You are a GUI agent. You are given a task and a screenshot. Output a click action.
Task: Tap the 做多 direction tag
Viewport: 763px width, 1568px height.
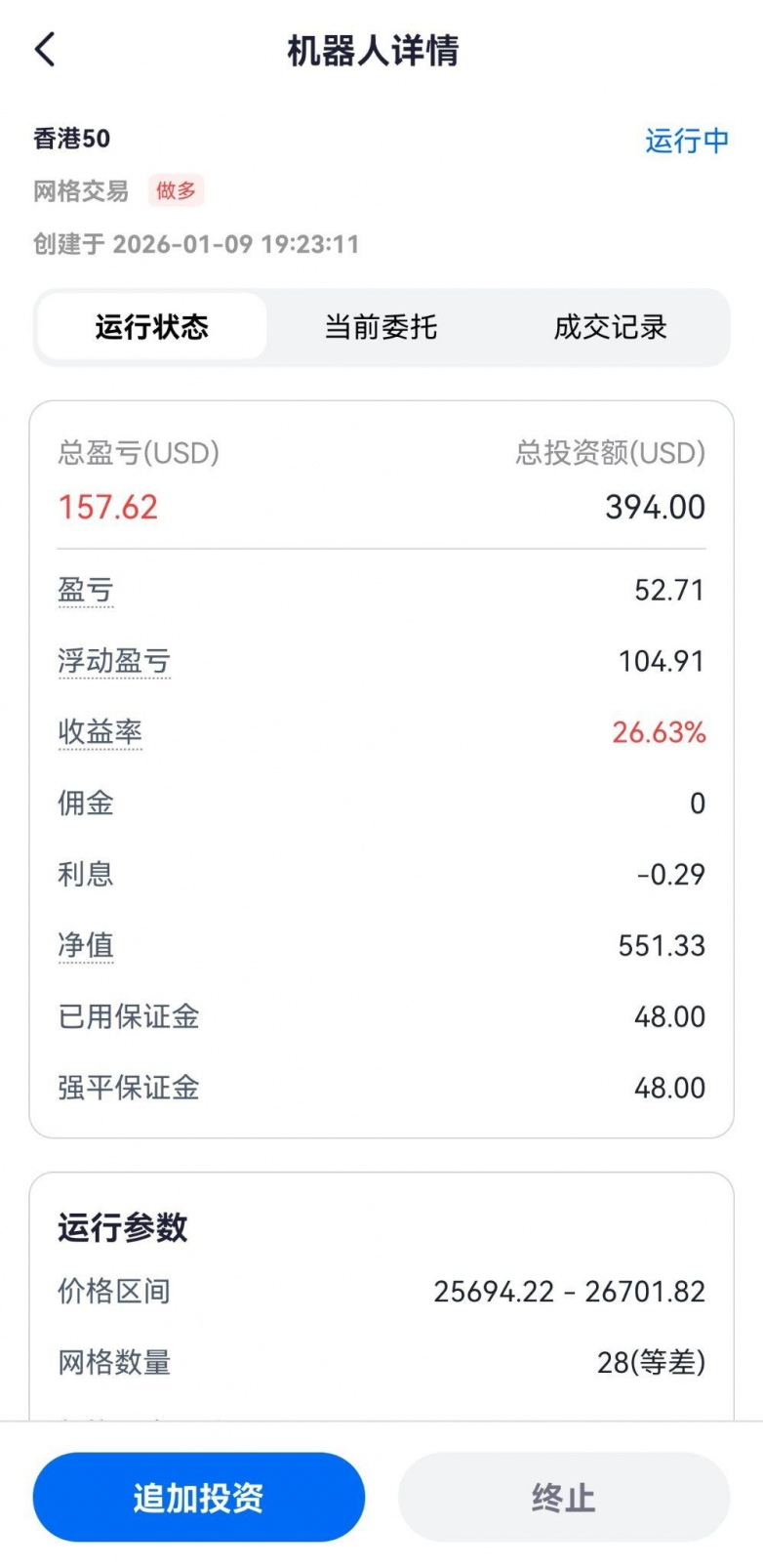point(176,190)
